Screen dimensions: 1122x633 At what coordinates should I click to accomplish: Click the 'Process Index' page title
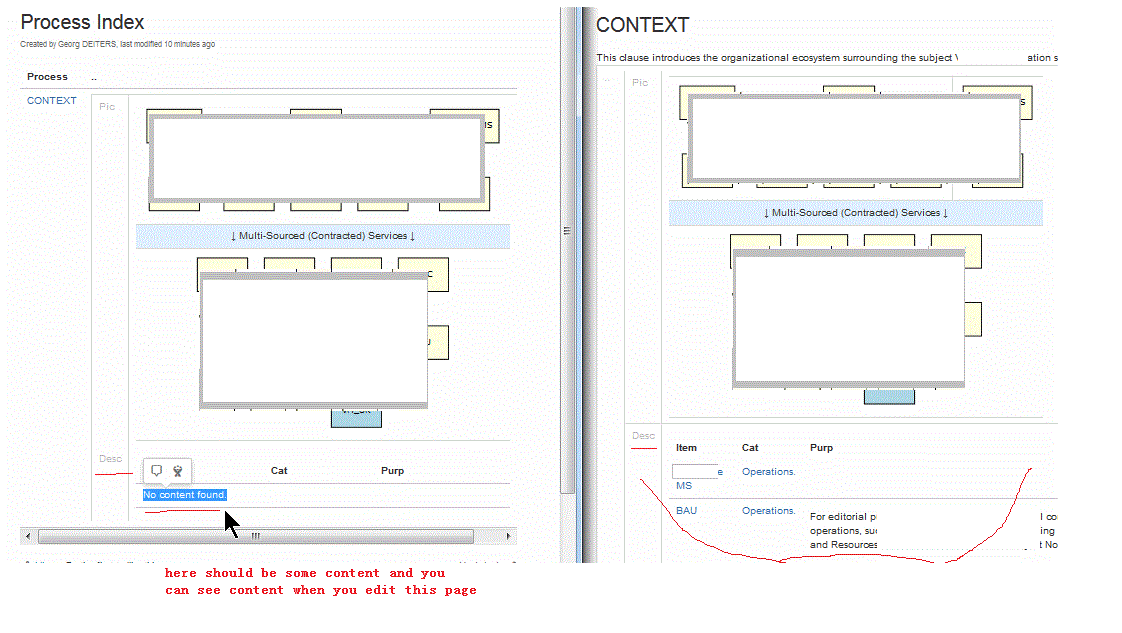82,22
